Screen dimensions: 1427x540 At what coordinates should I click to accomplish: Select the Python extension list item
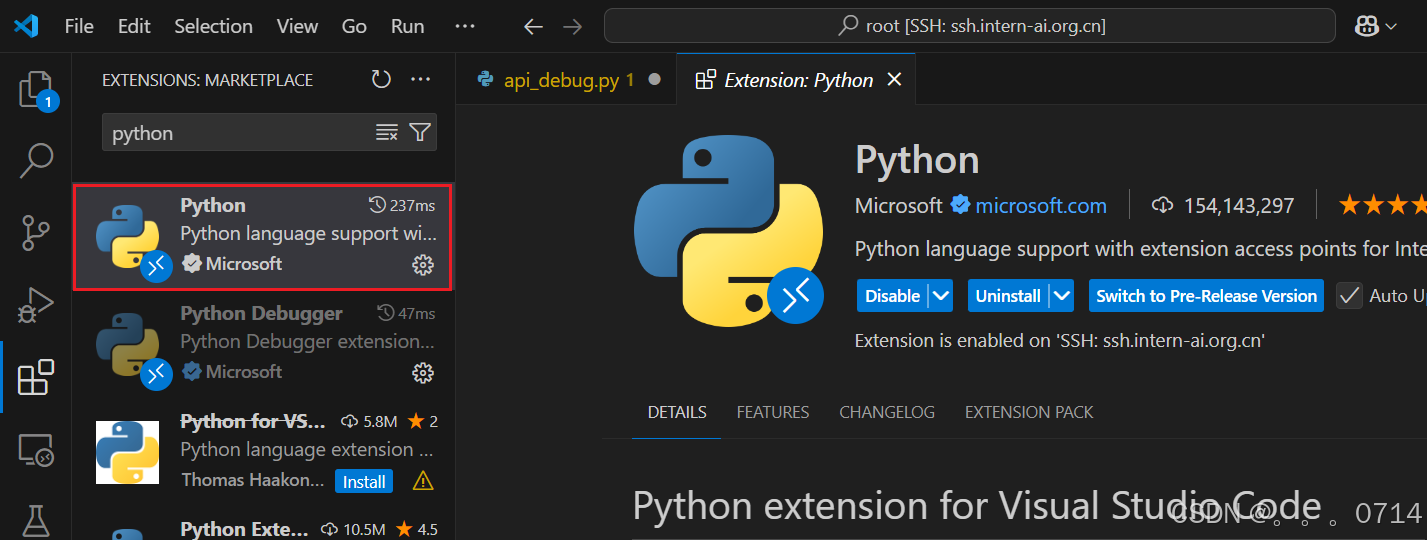pyautogui.click(x=263, y=237)
